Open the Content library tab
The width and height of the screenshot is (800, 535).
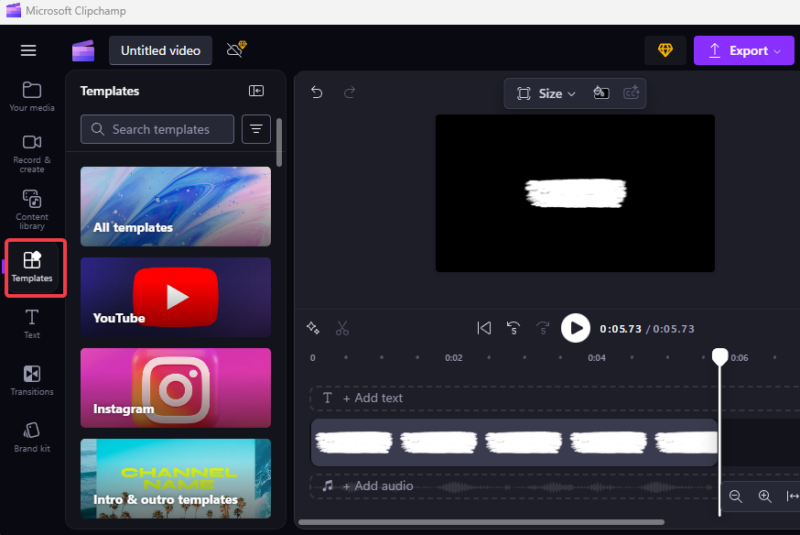click(x=32, y=210)
